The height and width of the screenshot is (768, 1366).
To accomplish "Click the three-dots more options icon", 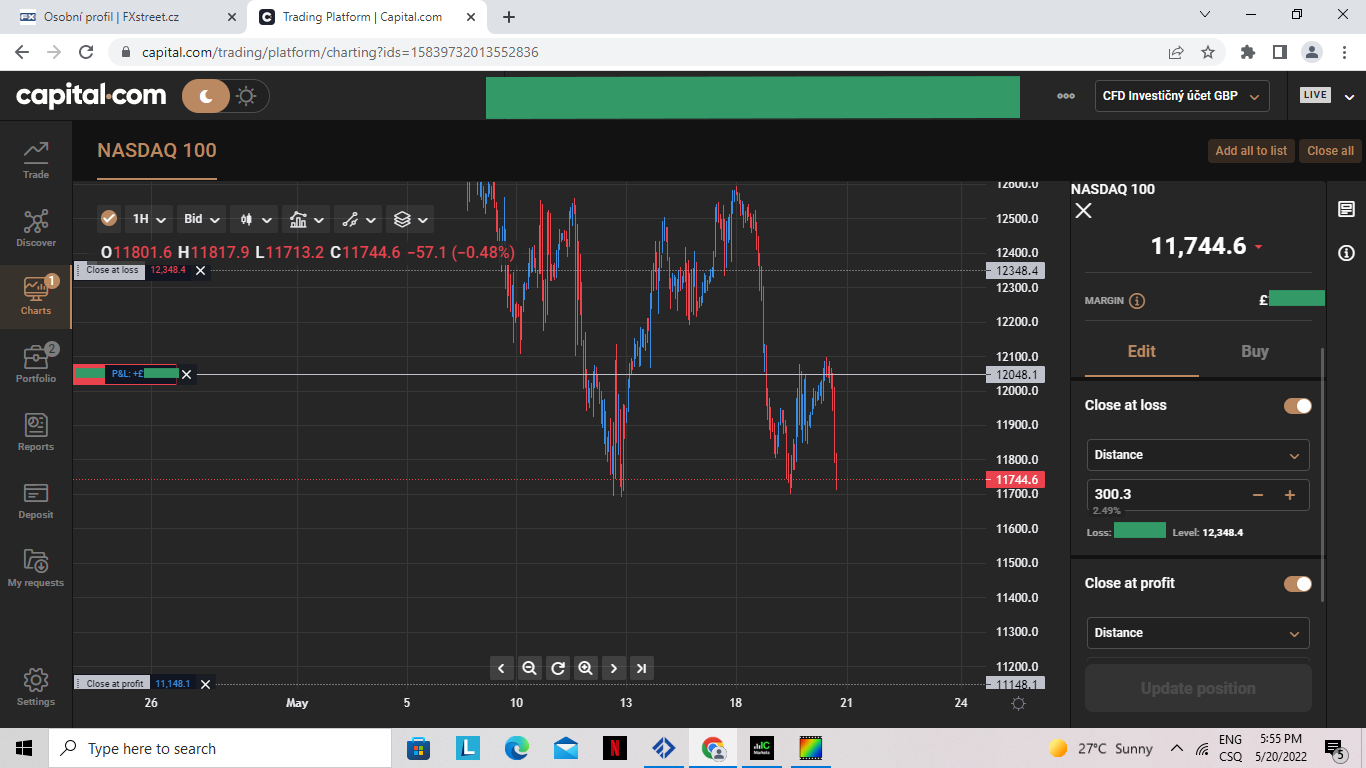I will tap(1066, 96).
